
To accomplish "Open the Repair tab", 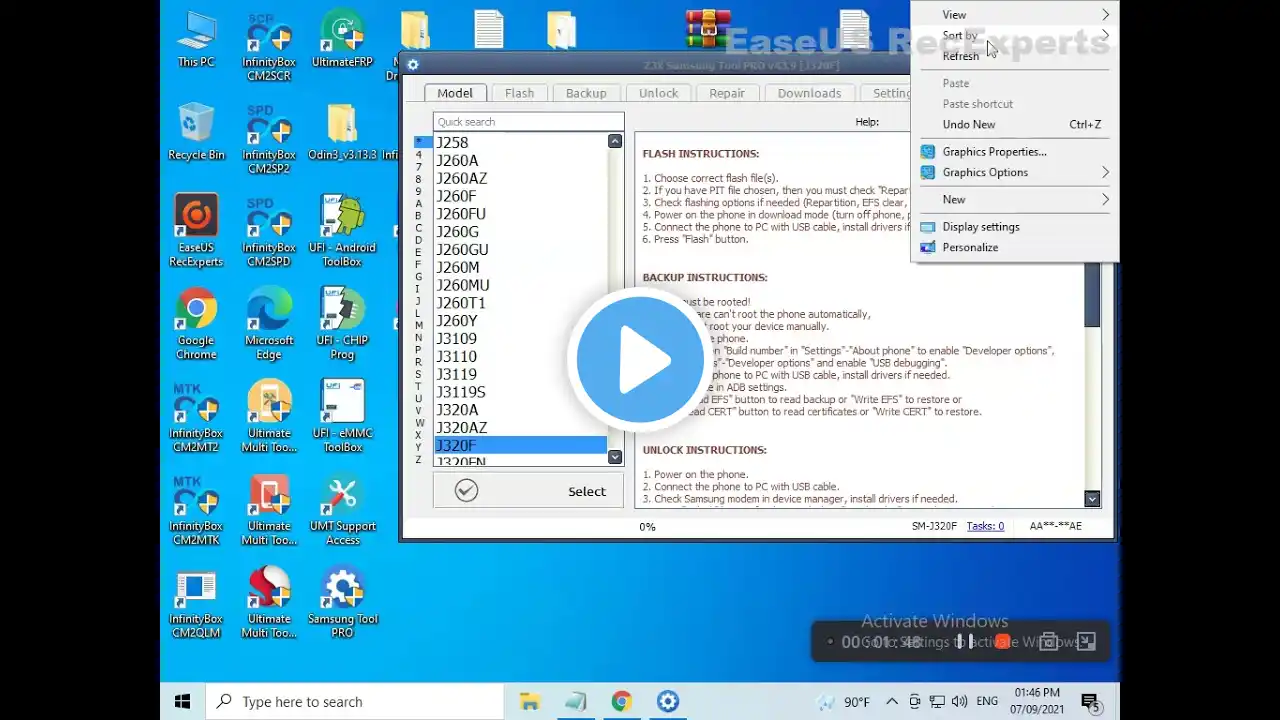I will click(727, 93).
